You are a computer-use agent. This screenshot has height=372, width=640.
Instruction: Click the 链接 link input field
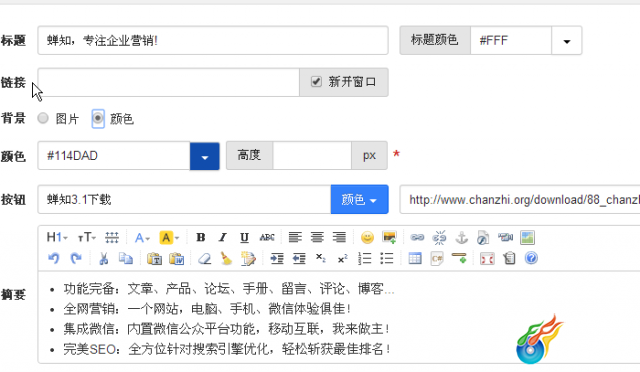point(169,82)
